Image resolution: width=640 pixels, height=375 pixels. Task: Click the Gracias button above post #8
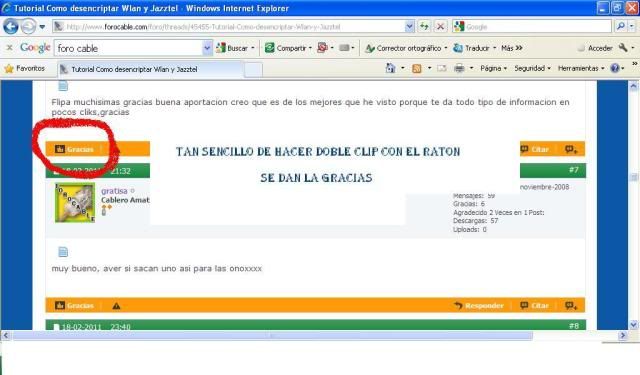click(74, 306)
